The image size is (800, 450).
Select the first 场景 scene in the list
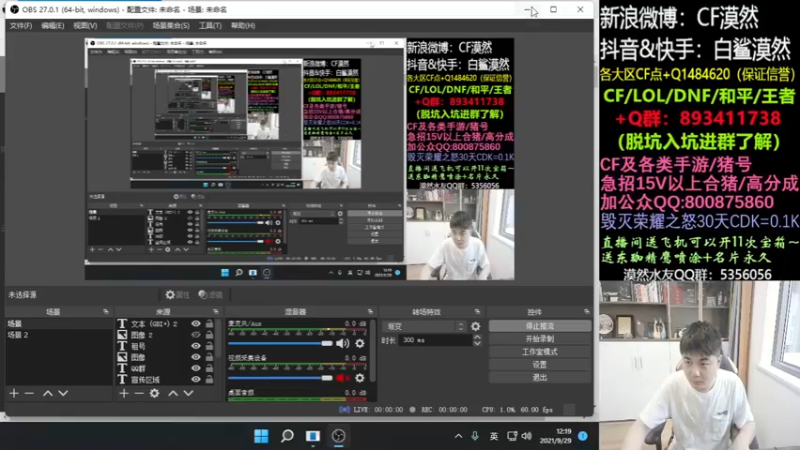59,323
